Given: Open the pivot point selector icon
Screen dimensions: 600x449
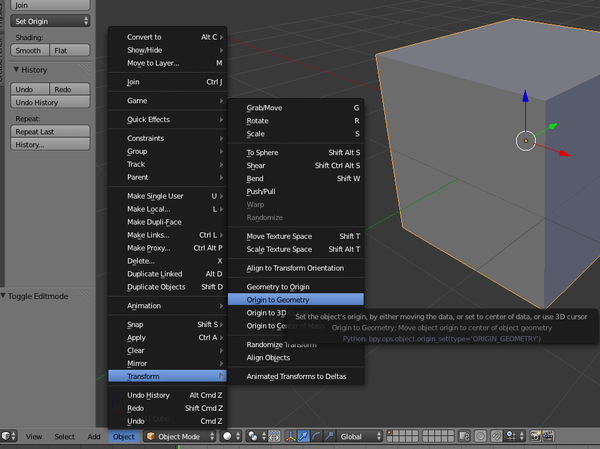Looking at the screenshot, I should coord(256,436).
